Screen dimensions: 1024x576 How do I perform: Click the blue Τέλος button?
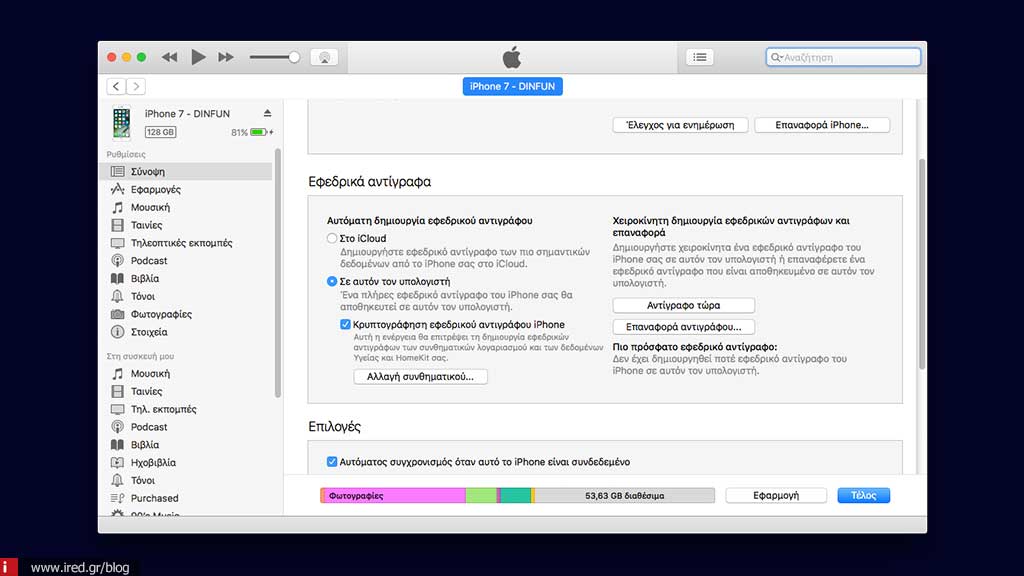coord(863,496)
